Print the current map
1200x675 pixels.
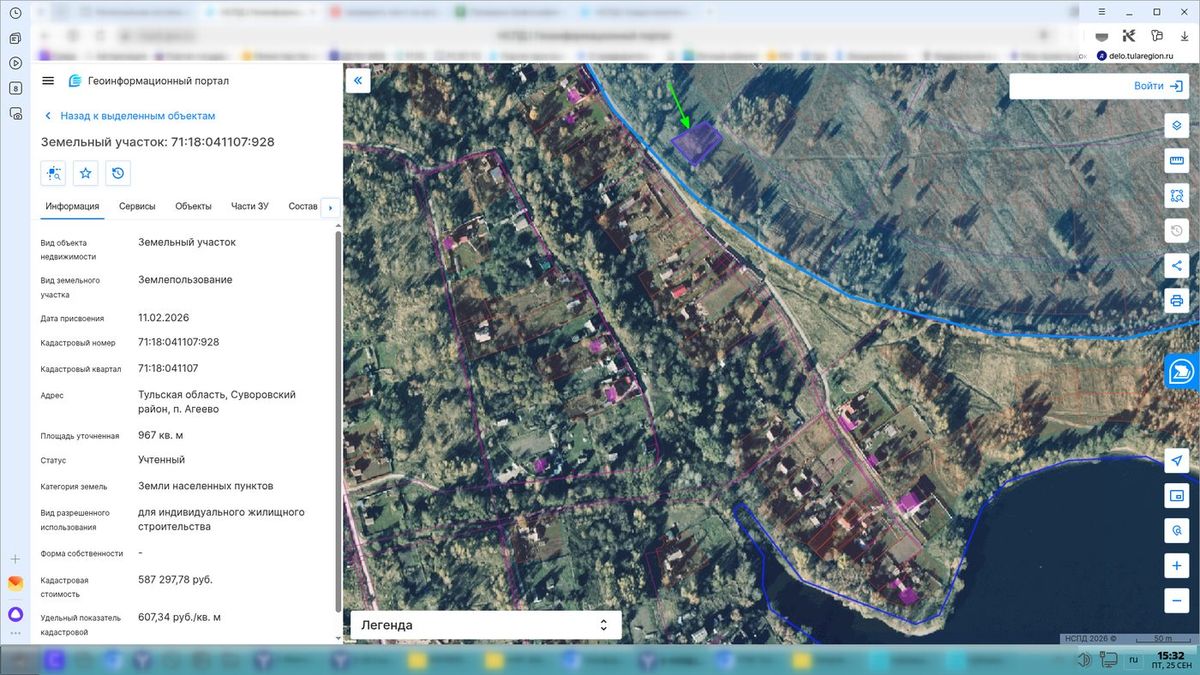pyautogui.click(x=1177, y=300)
